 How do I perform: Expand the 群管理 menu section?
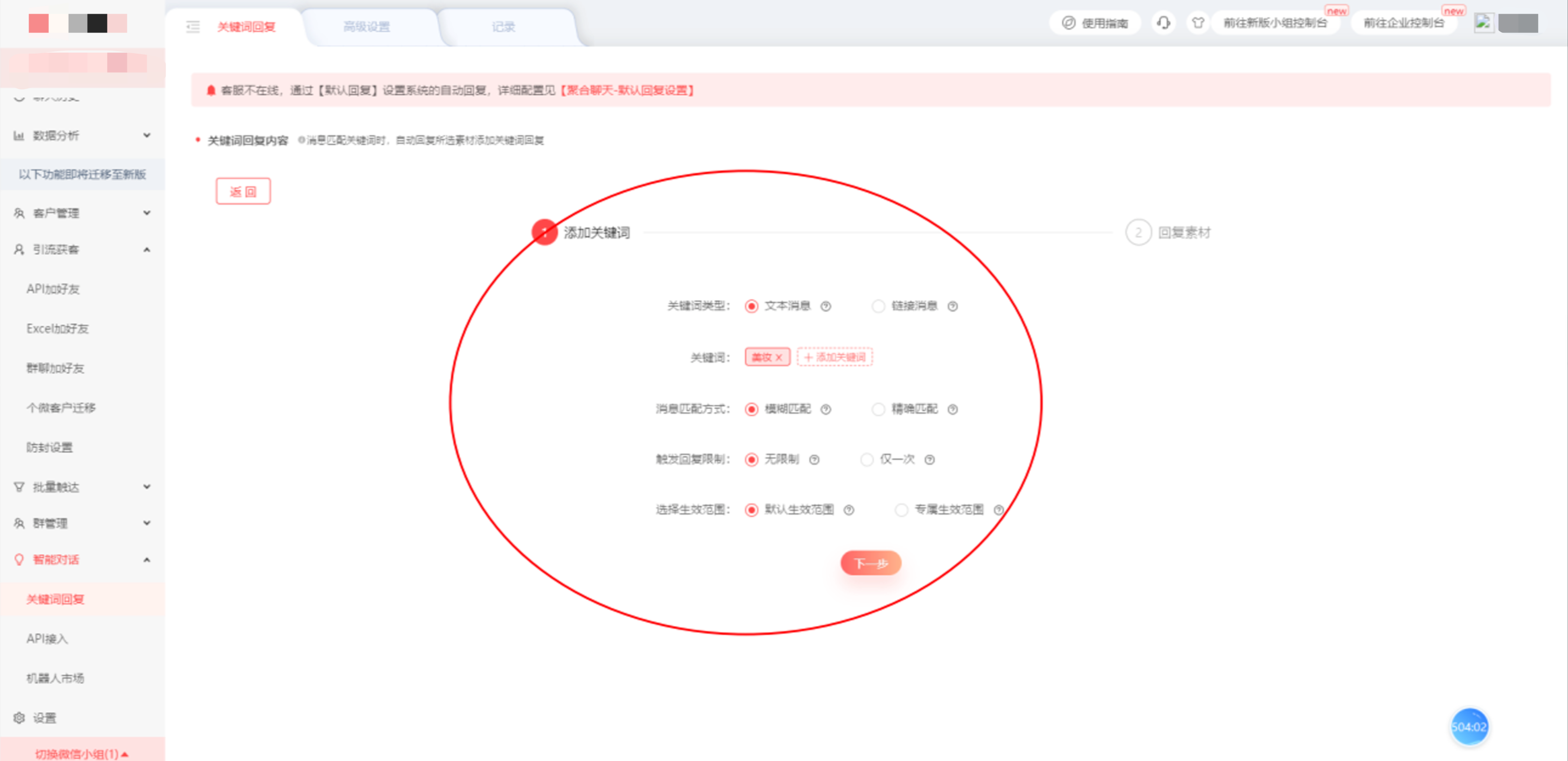pyautogui.click(x=146, y=523)
